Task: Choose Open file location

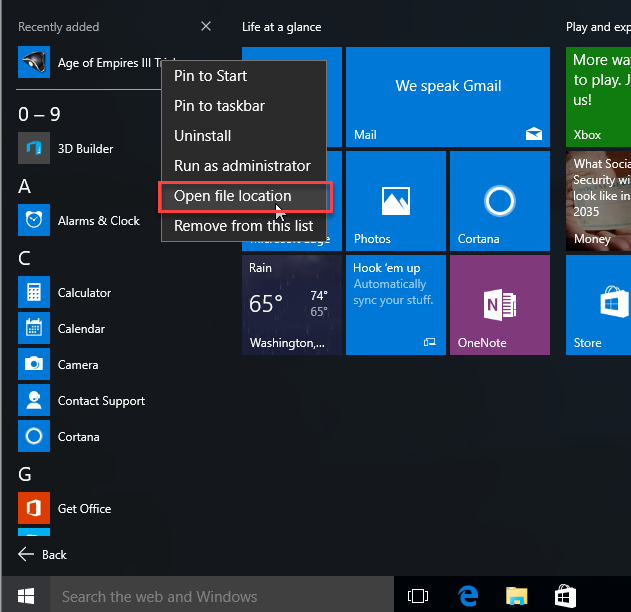Action: (x=244, y=196)
